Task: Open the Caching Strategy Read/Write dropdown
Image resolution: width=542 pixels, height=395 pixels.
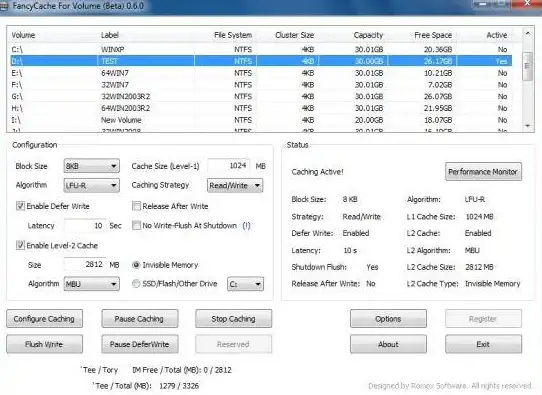Action: 235,185
